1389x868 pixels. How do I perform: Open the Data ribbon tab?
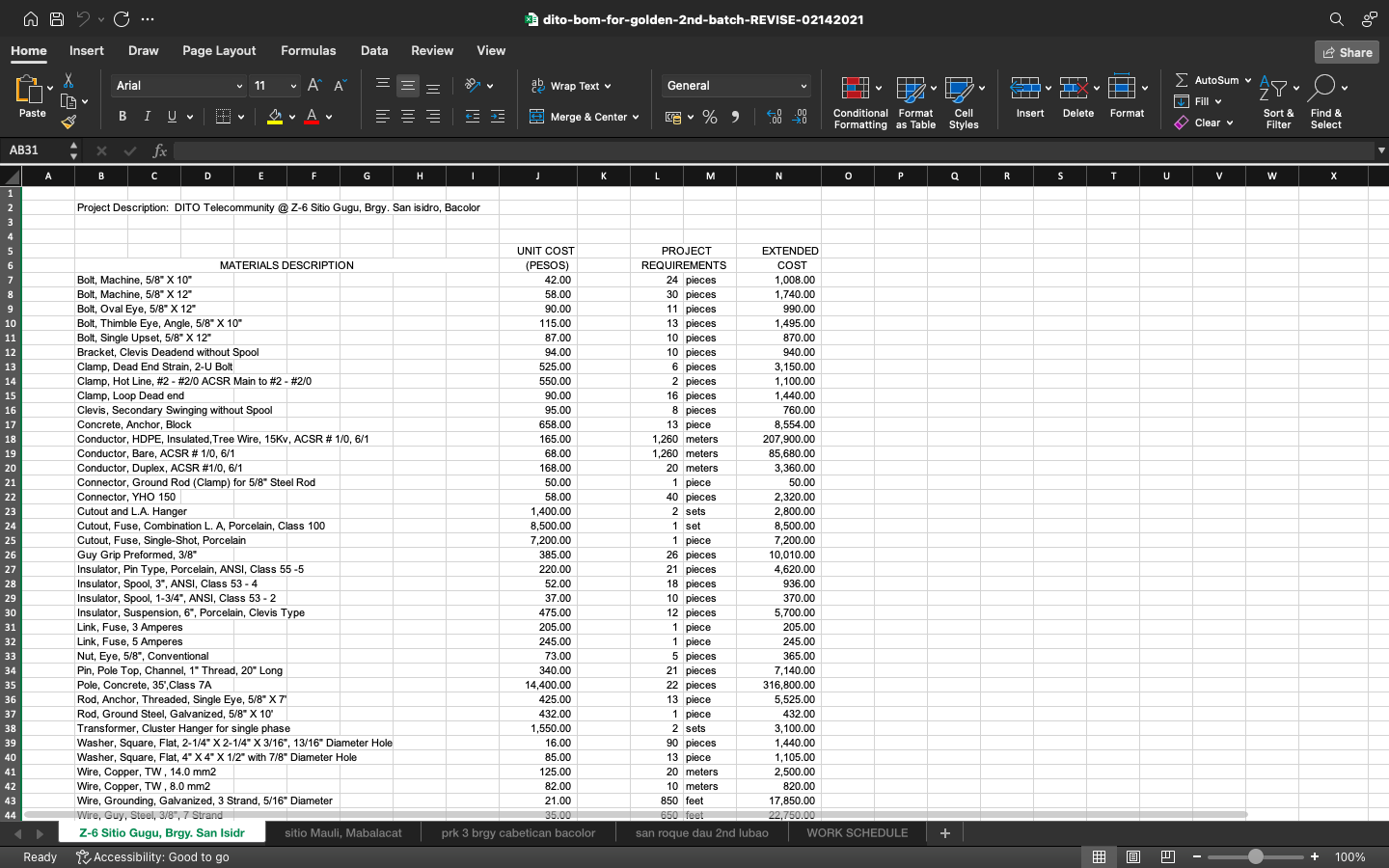coord(374,50)
